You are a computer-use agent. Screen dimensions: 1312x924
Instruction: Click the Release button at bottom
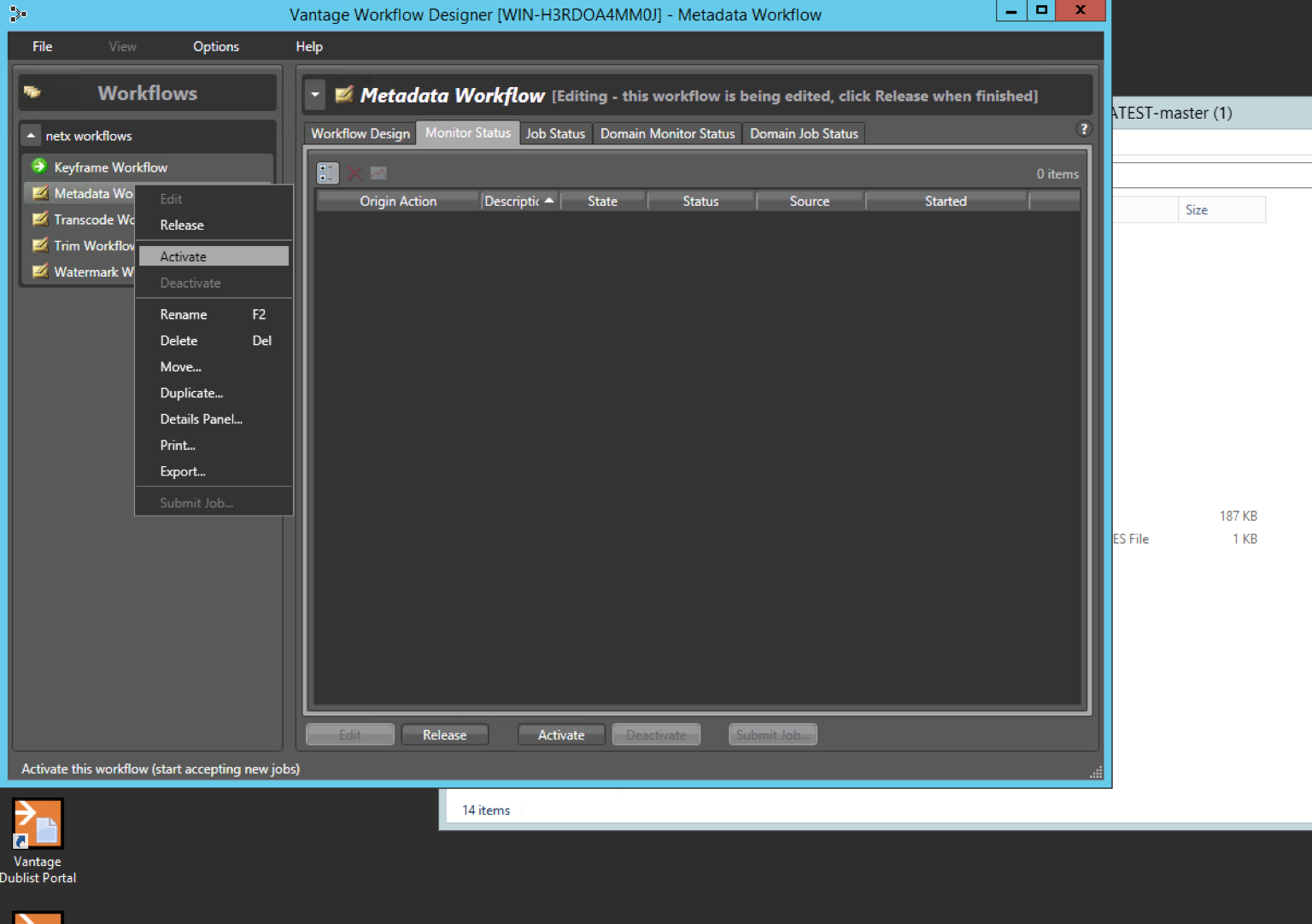pos(445,734)
